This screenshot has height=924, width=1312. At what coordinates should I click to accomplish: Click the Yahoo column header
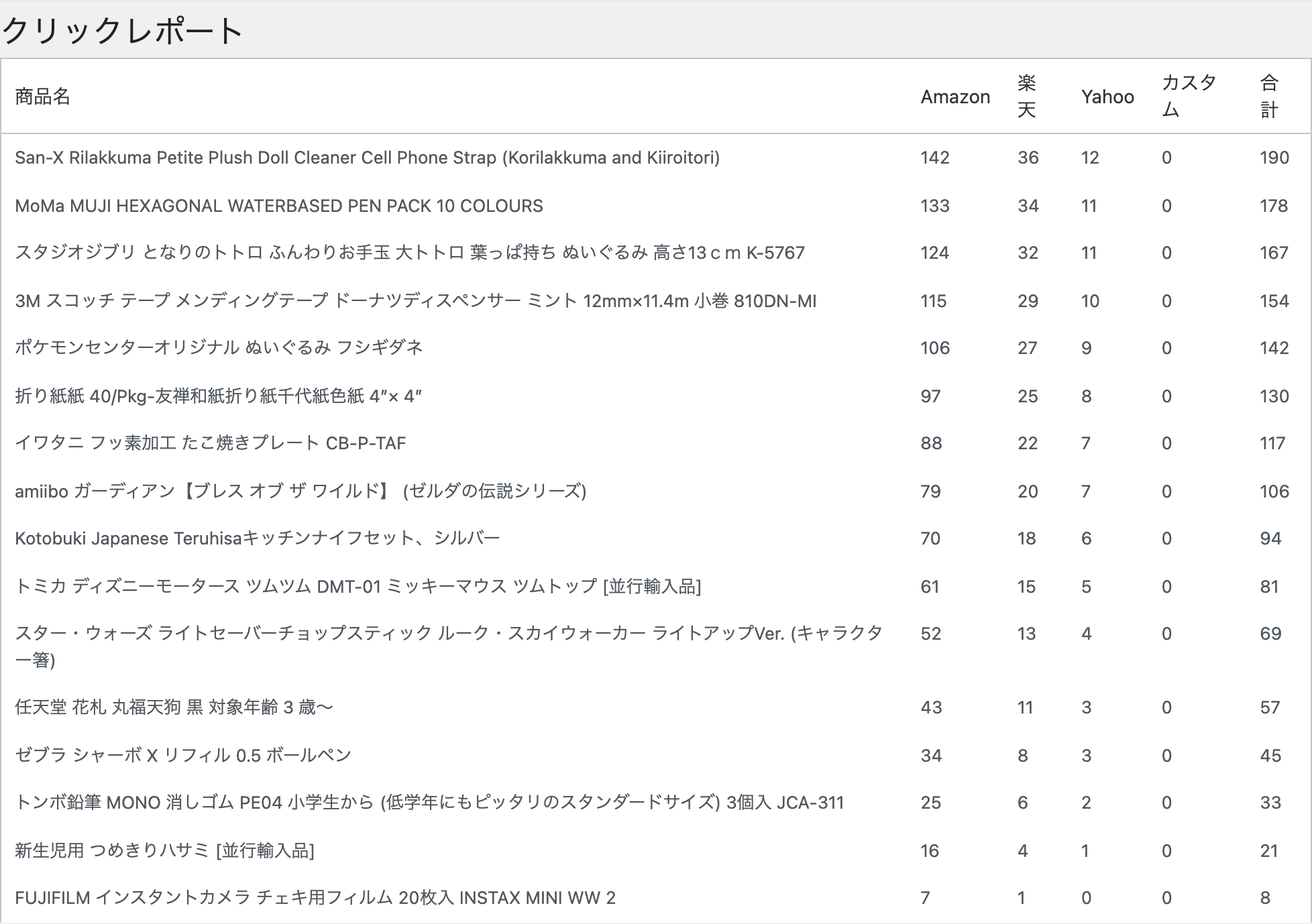pos(1107,97)
